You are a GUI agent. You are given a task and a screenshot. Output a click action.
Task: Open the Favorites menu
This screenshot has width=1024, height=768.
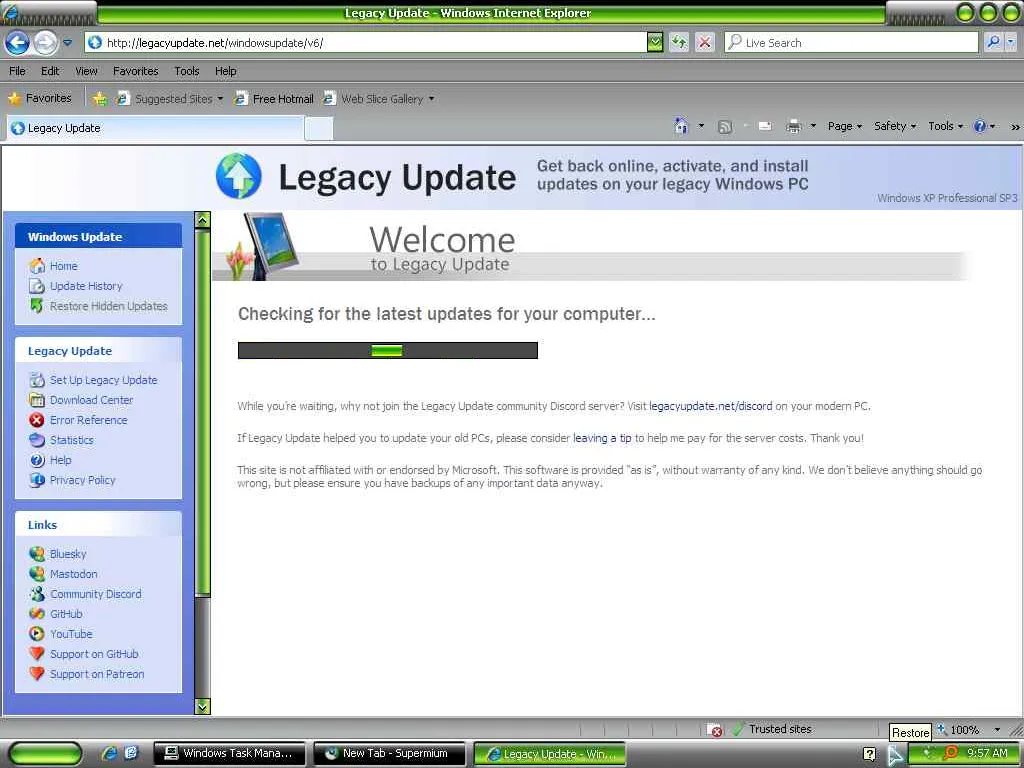click(136, 71)
